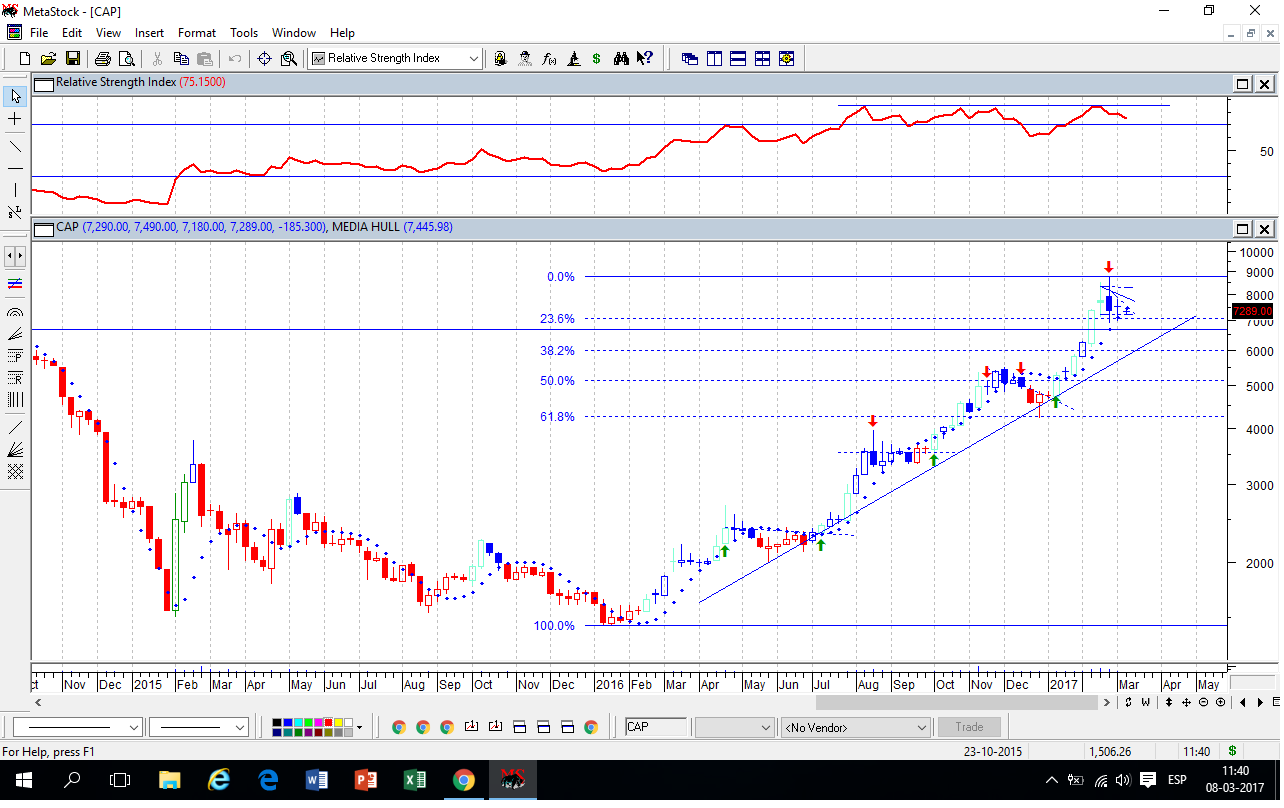Open Word from the taskbar
This screenshot has height=808, width=1284.
(316, 780)
